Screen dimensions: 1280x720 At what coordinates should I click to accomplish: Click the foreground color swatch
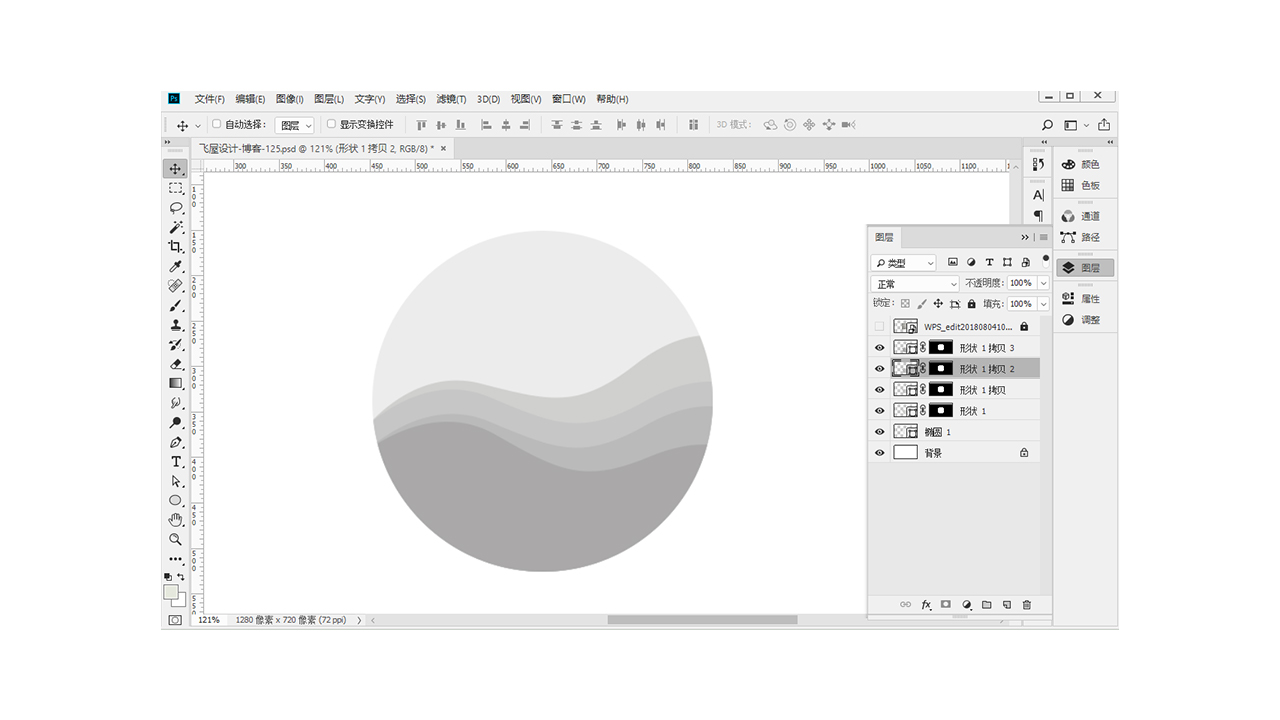[171, 592]
